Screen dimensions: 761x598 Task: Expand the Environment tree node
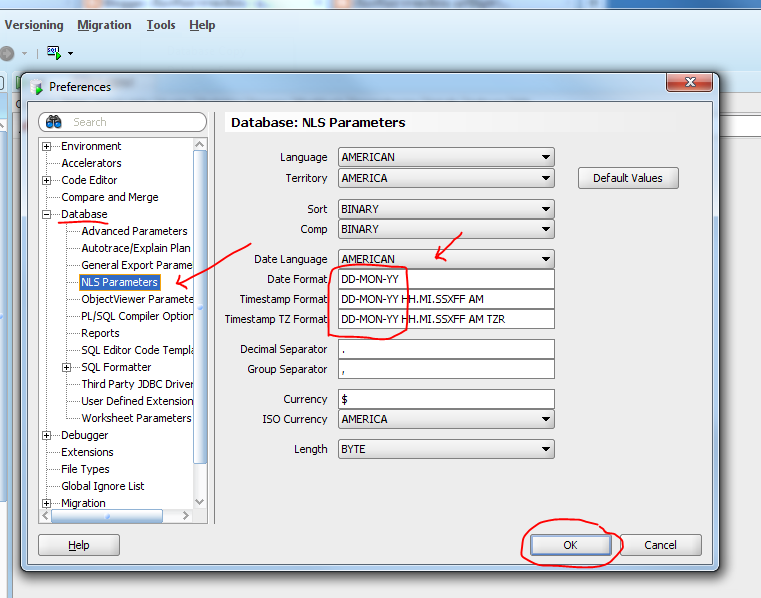(47, 146)
